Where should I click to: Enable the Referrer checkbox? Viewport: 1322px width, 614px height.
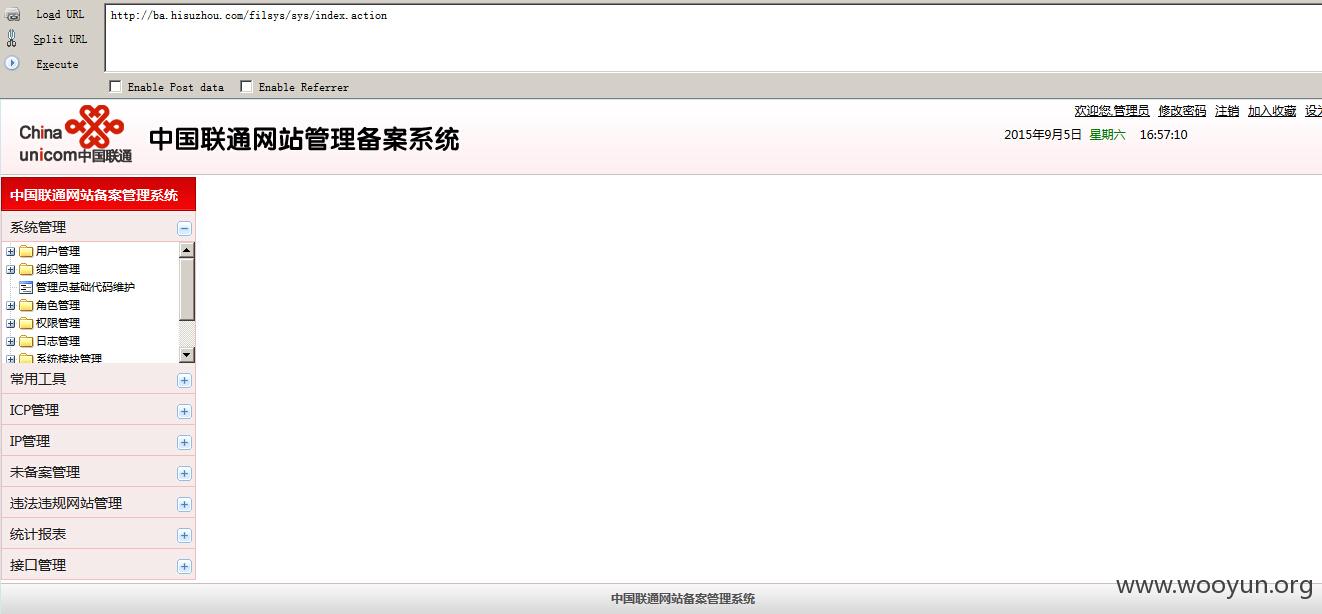point(246,87)
